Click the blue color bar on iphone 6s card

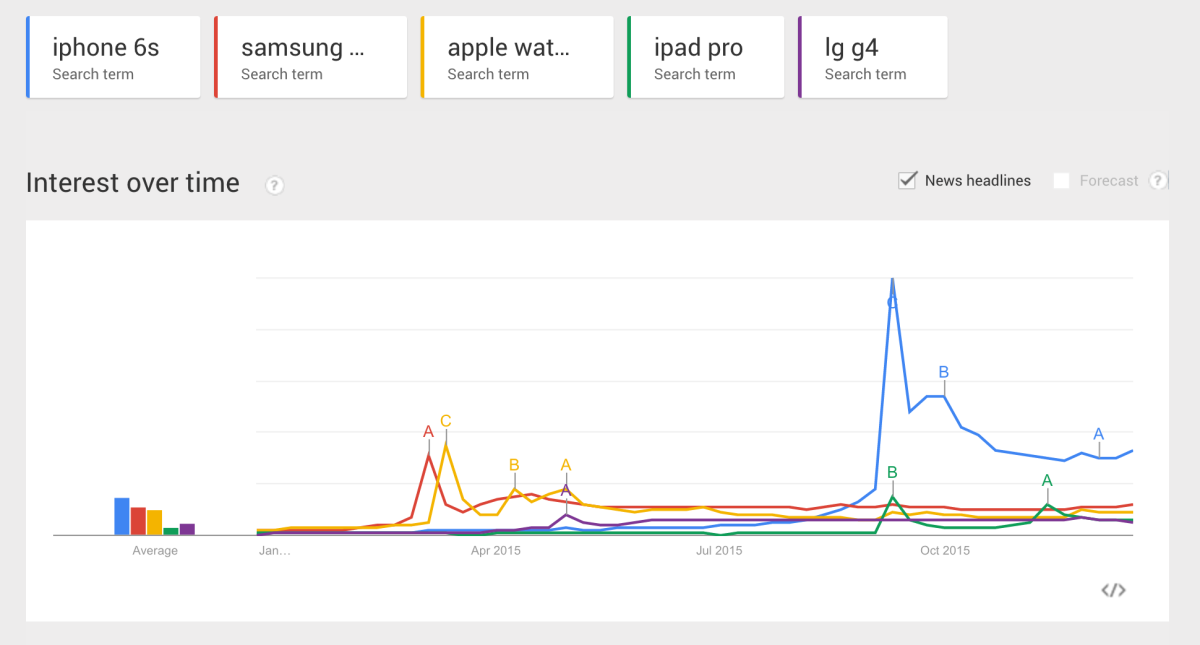(x=27, y=57)
